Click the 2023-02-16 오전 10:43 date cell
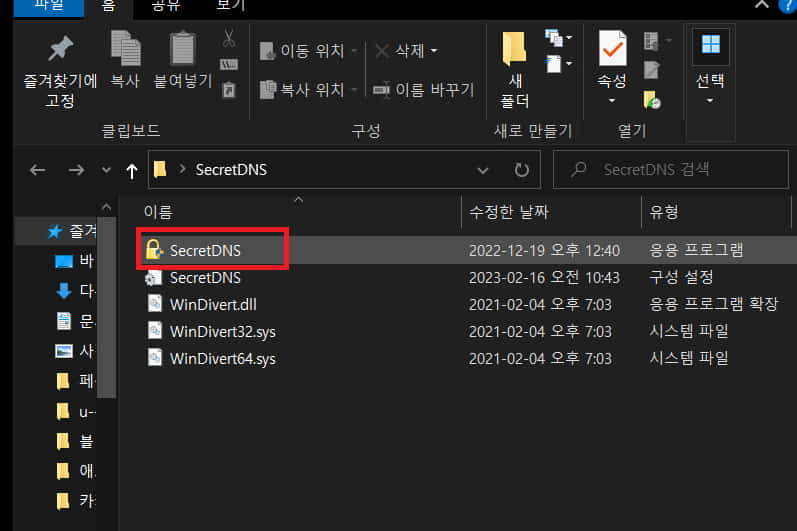Image resolution: width=797 pixels, height=531 pixels. pyautogui.click(x=544, y=277)
